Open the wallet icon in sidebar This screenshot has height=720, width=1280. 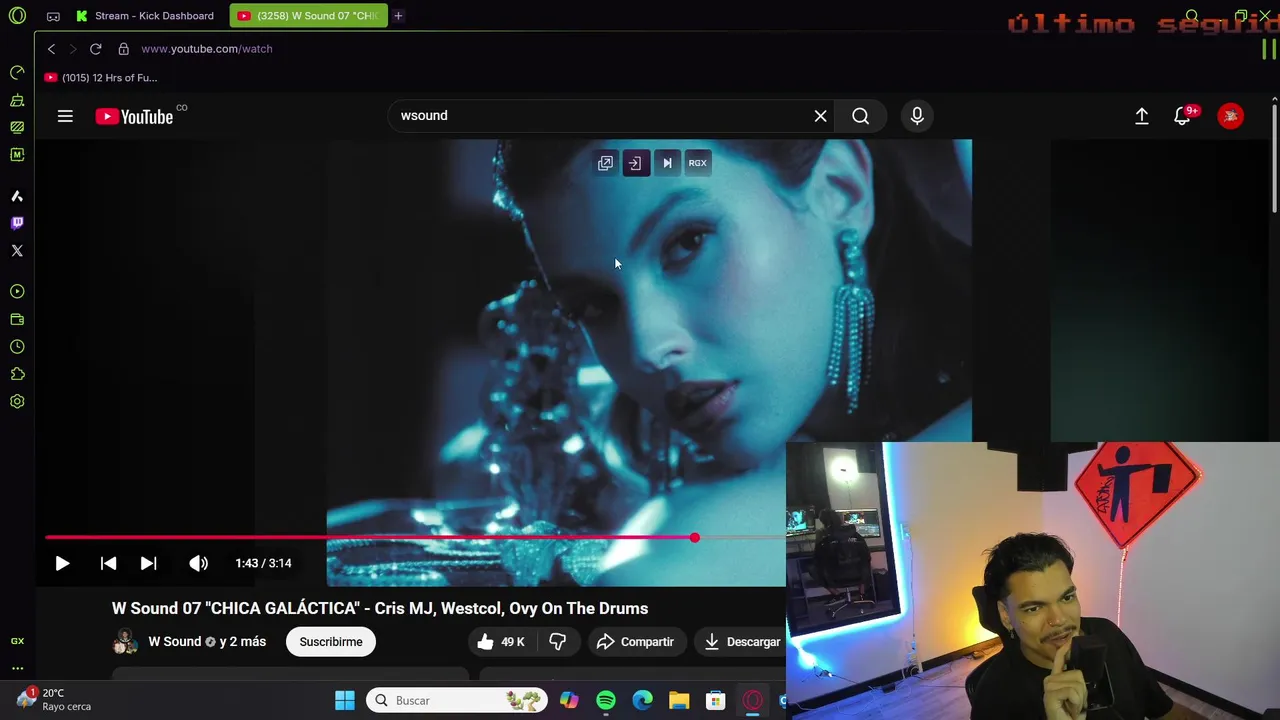pos(17,320)
